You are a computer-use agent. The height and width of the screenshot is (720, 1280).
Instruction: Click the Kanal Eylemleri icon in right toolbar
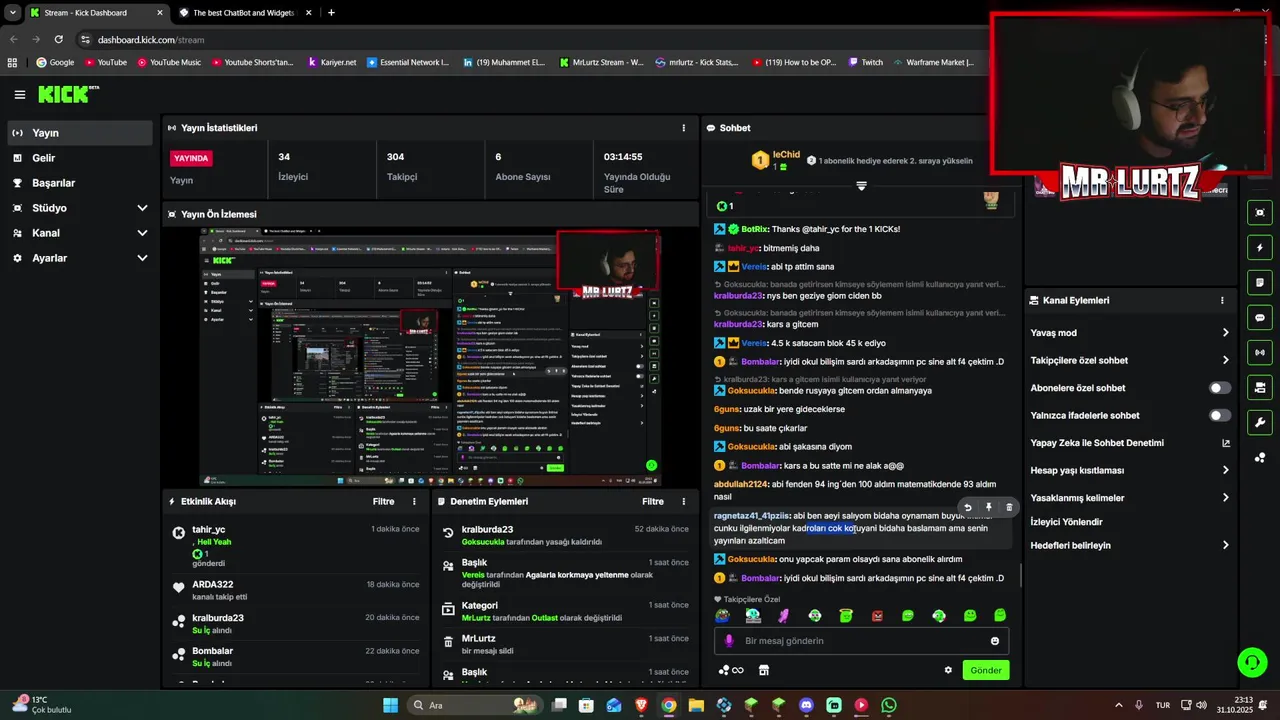[x=1260, y=387]
